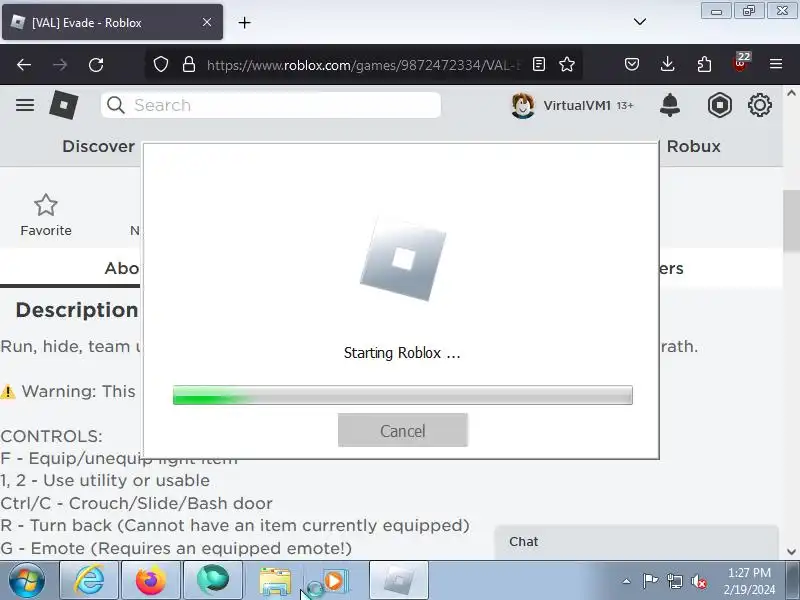
Task: Open the Action Center flag icon
Action: 650,581
